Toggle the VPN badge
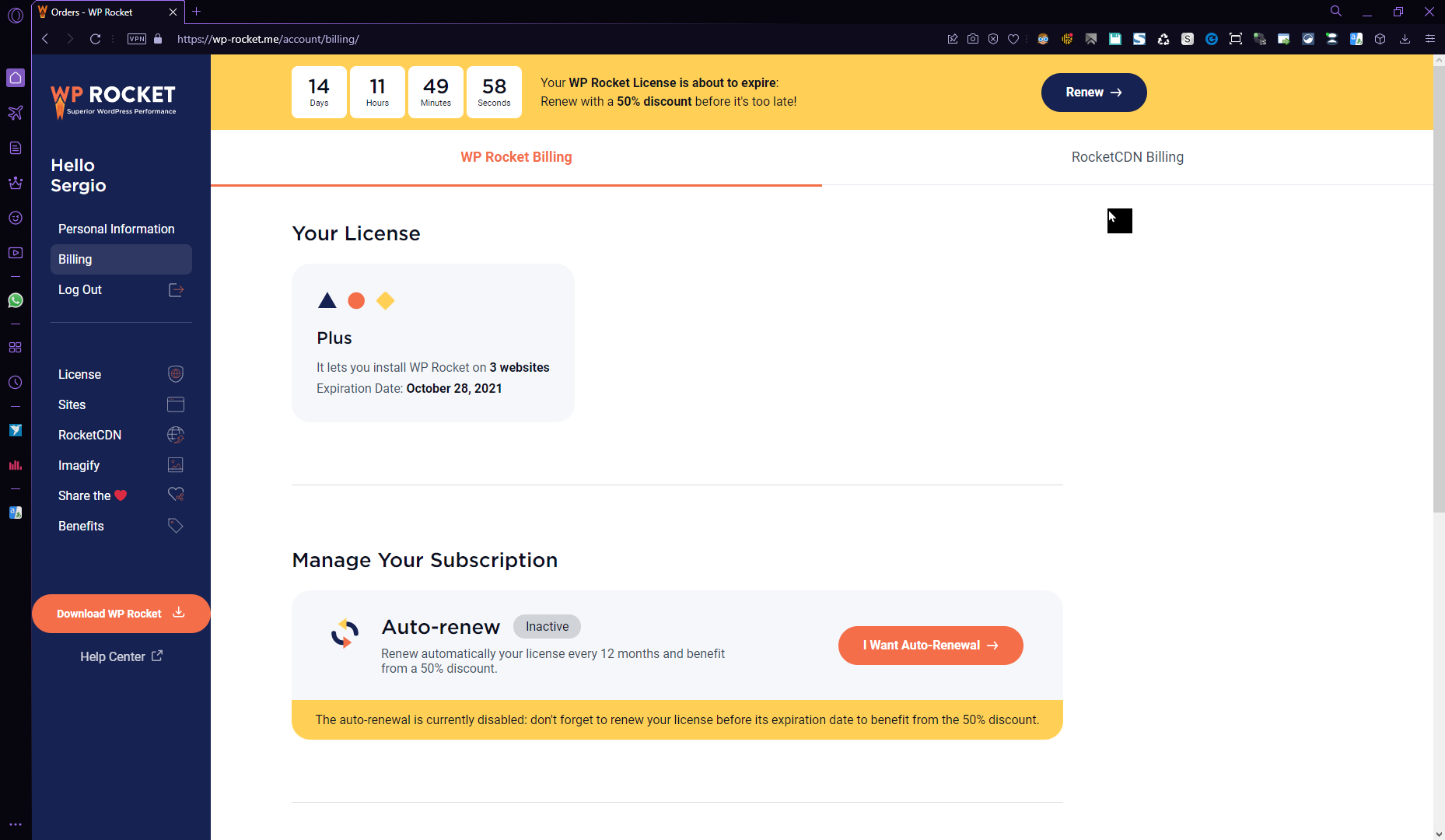The width and height of the screenshot is (1445, 840). pyautogui.click(x=137, y=39)
